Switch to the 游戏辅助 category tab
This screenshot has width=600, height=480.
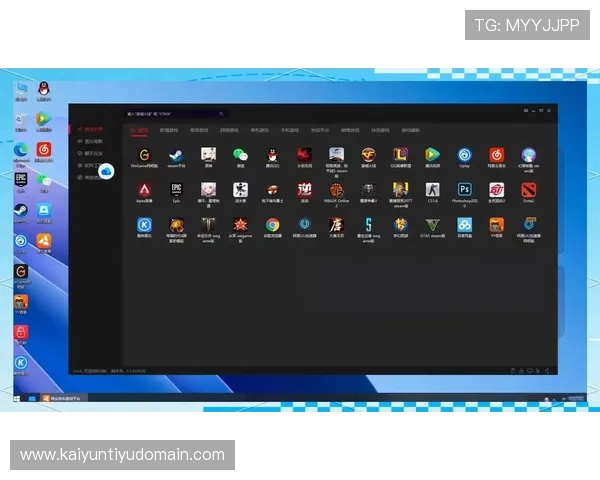coord(411,130)
